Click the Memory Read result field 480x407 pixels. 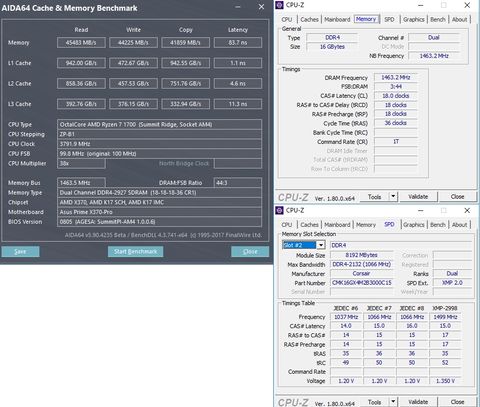pyautogui.click(x=81, y=43)
